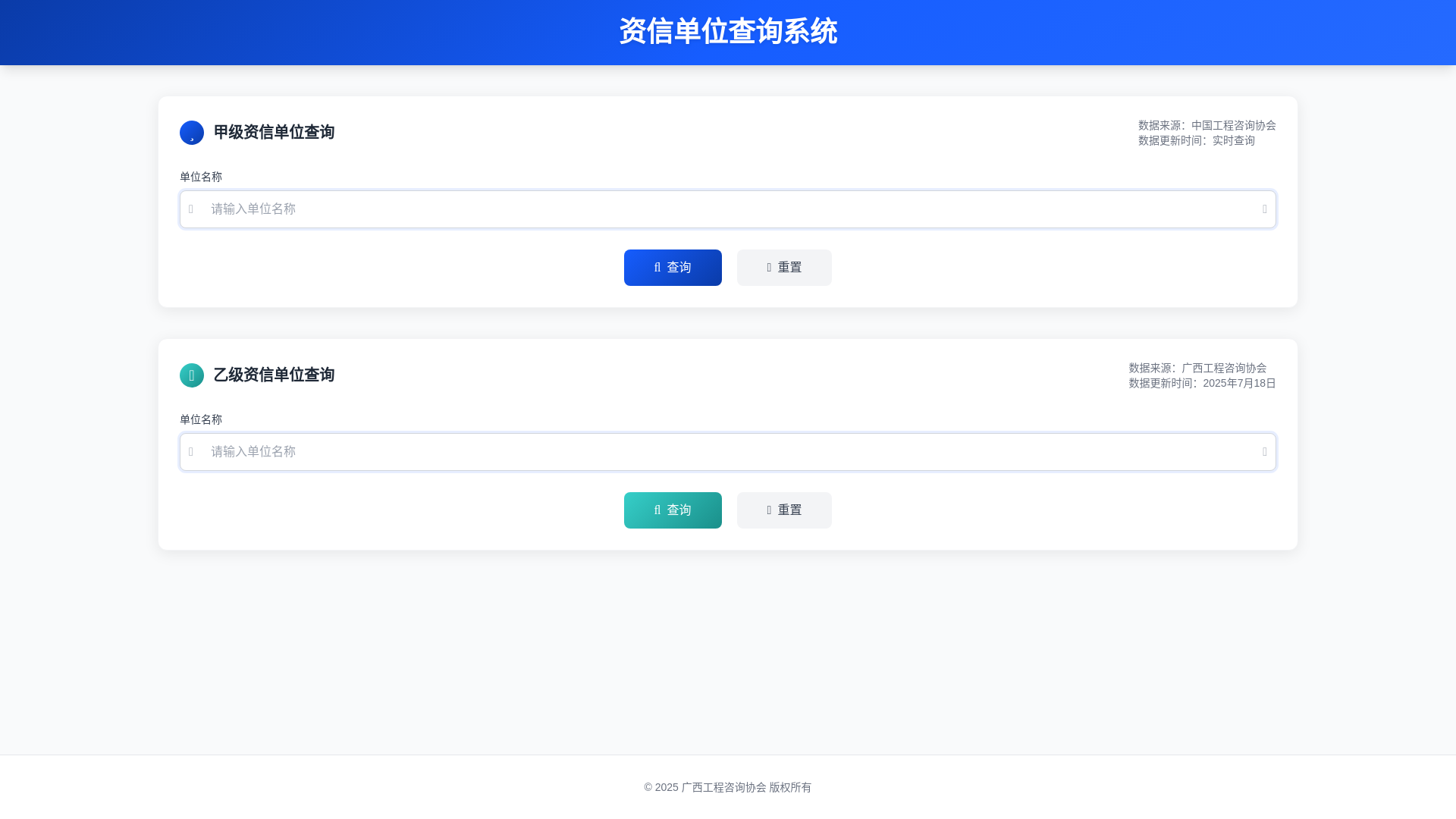This screenshot has width=1456, height=819.
Task: Click the 资信单位查询系统 page title
Action: 728,32
